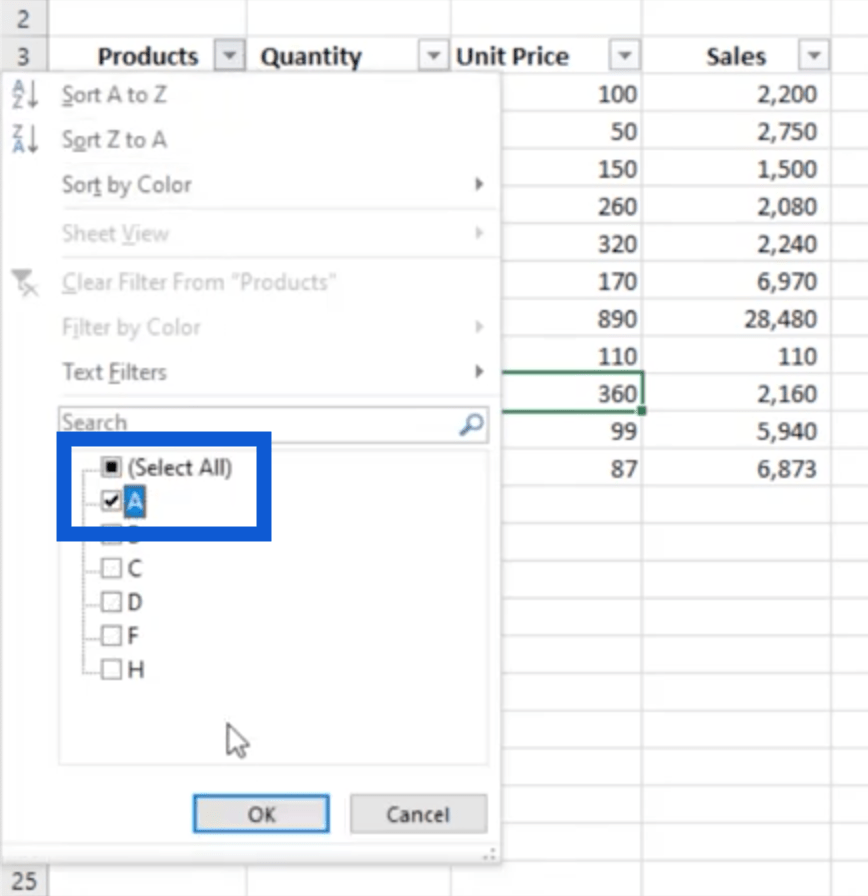868x896 pixels.
Task: Expand the Sort by Color submenu arrow
Action: pyautogui.click(x=479, y=185)
